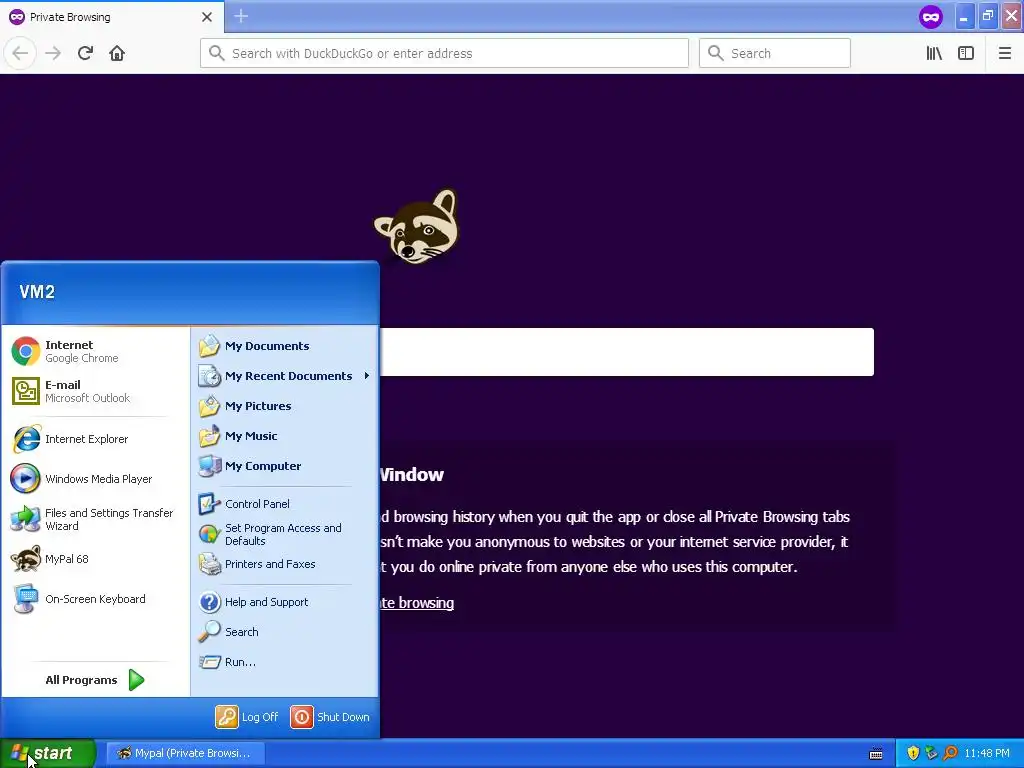Click the Start button
This screenshot has height=768, width=1024.
(47, 753)
